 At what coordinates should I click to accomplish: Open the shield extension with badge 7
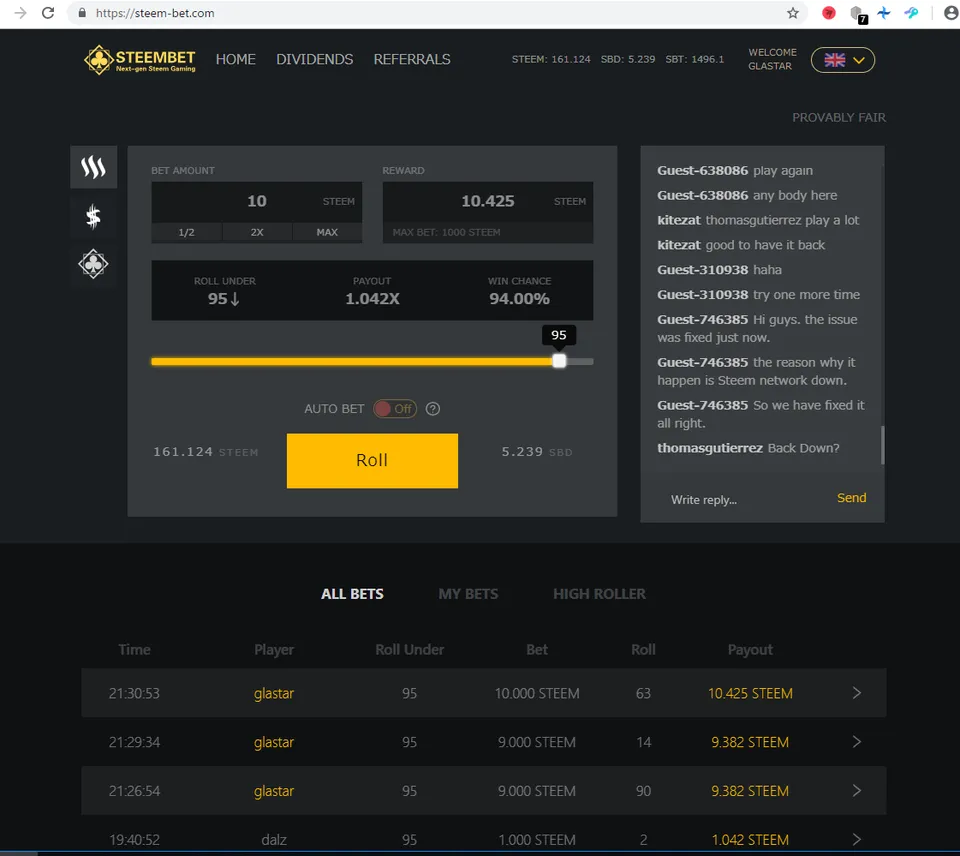click(858, 13)
